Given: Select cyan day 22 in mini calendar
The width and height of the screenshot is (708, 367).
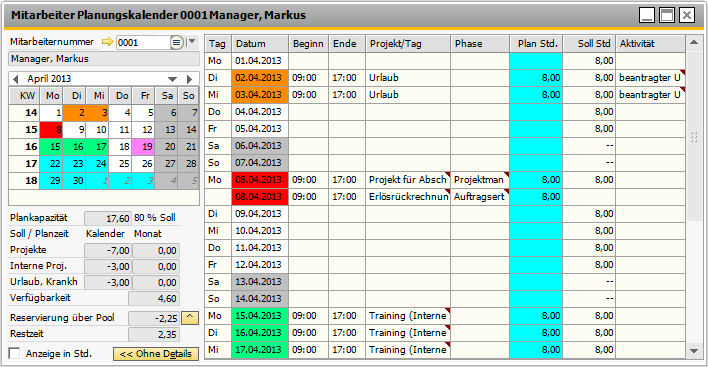Looking at the screenshot, I should 51,164.
